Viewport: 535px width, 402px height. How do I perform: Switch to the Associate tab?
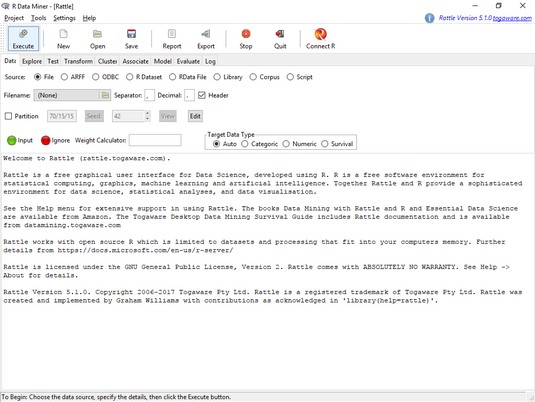(135, 61)
